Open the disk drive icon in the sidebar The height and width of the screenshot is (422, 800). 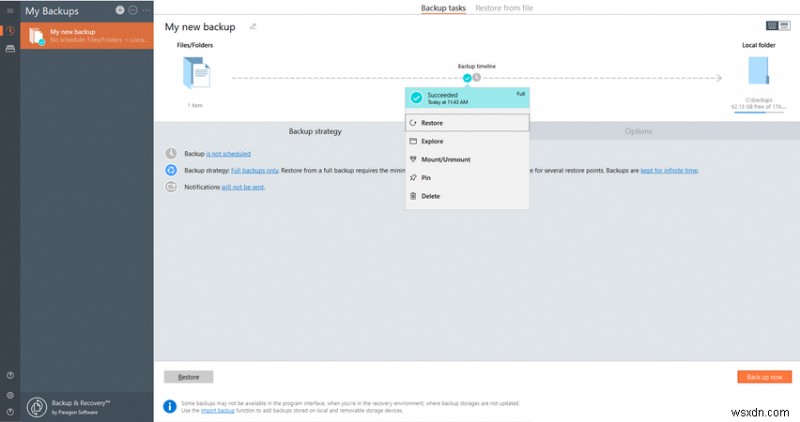click(10, 49)
